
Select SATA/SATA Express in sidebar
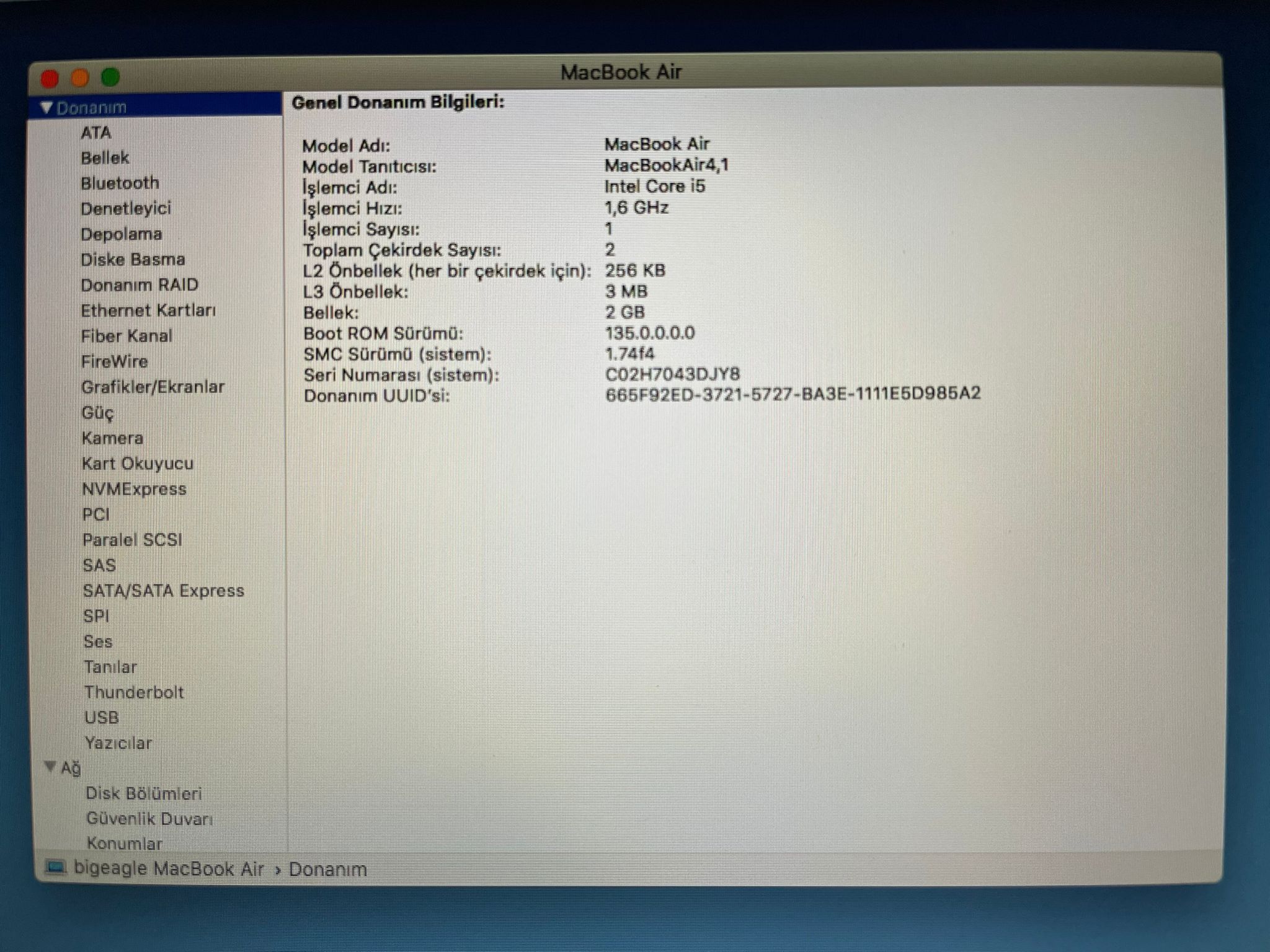pos(163,591)
